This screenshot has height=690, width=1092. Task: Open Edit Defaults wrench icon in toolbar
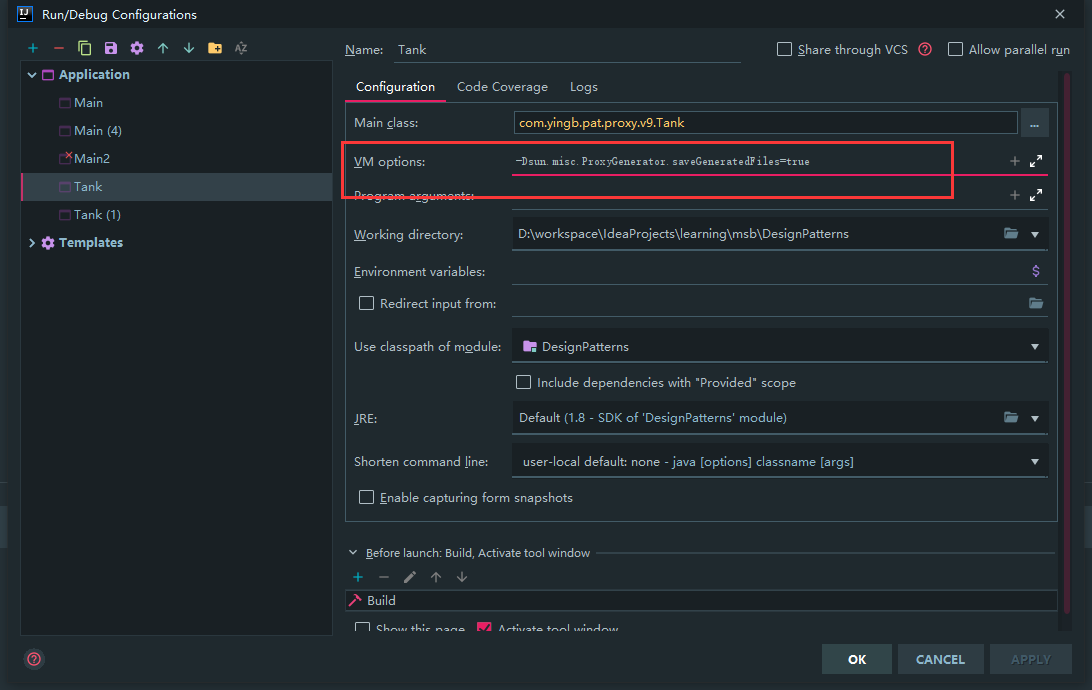click(137, 48)
